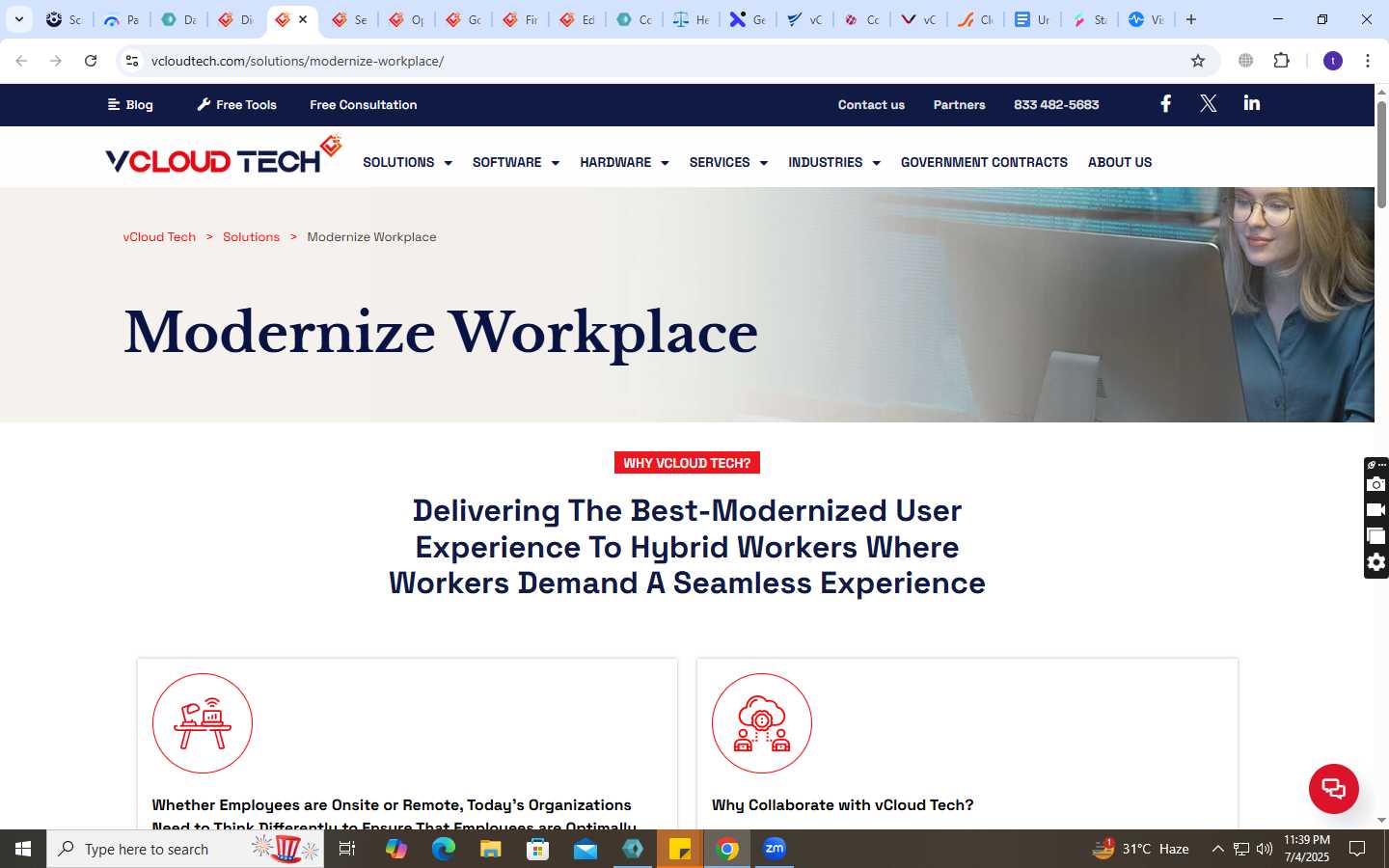The width and height of the screenshot is (1389, 868).
Task: Open the ABOUT US menu item
Action: pyautogui.click(x=1120, y=162)
